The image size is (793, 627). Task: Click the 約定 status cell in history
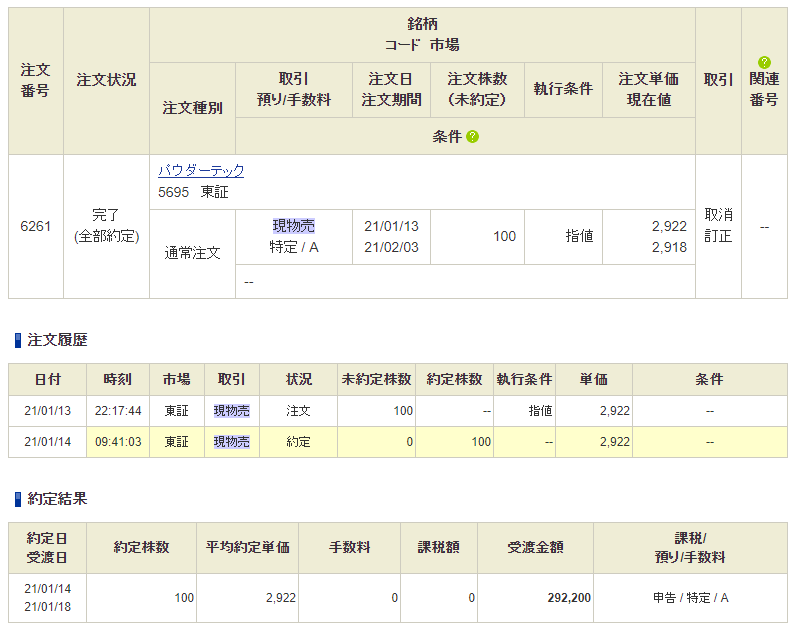298,442
